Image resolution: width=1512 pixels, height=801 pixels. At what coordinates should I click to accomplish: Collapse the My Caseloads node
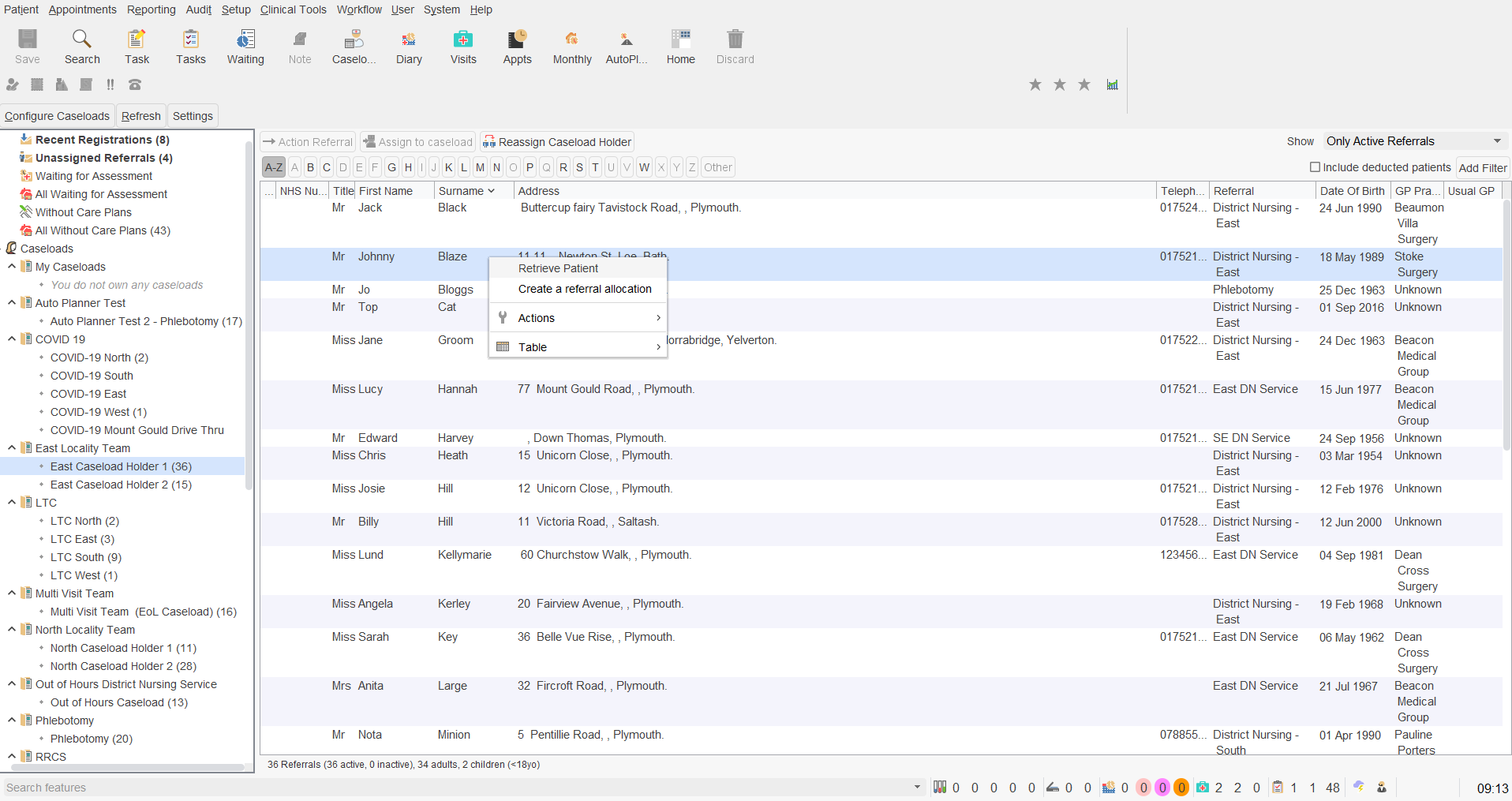point(12,267)
